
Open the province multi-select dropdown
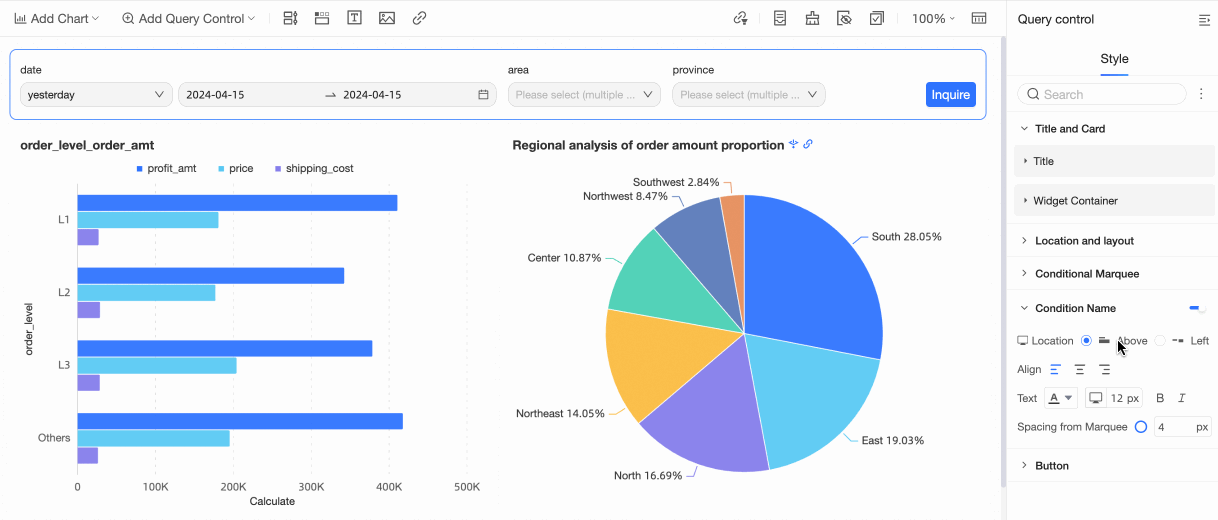click(749, 95)
